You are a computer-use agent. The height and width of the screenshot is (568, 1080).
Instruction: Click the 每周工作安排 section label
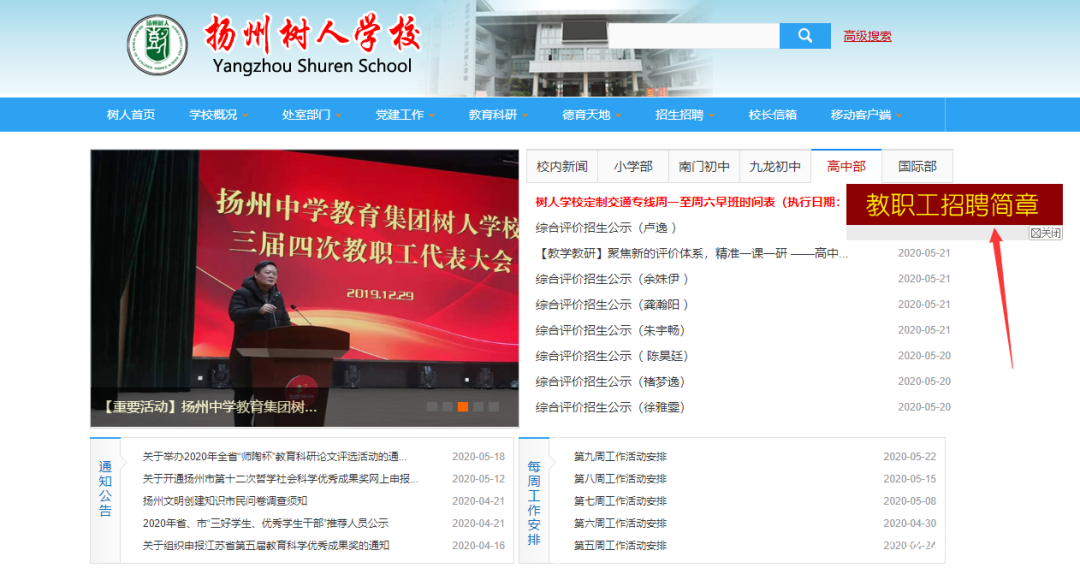pos(534,503)
